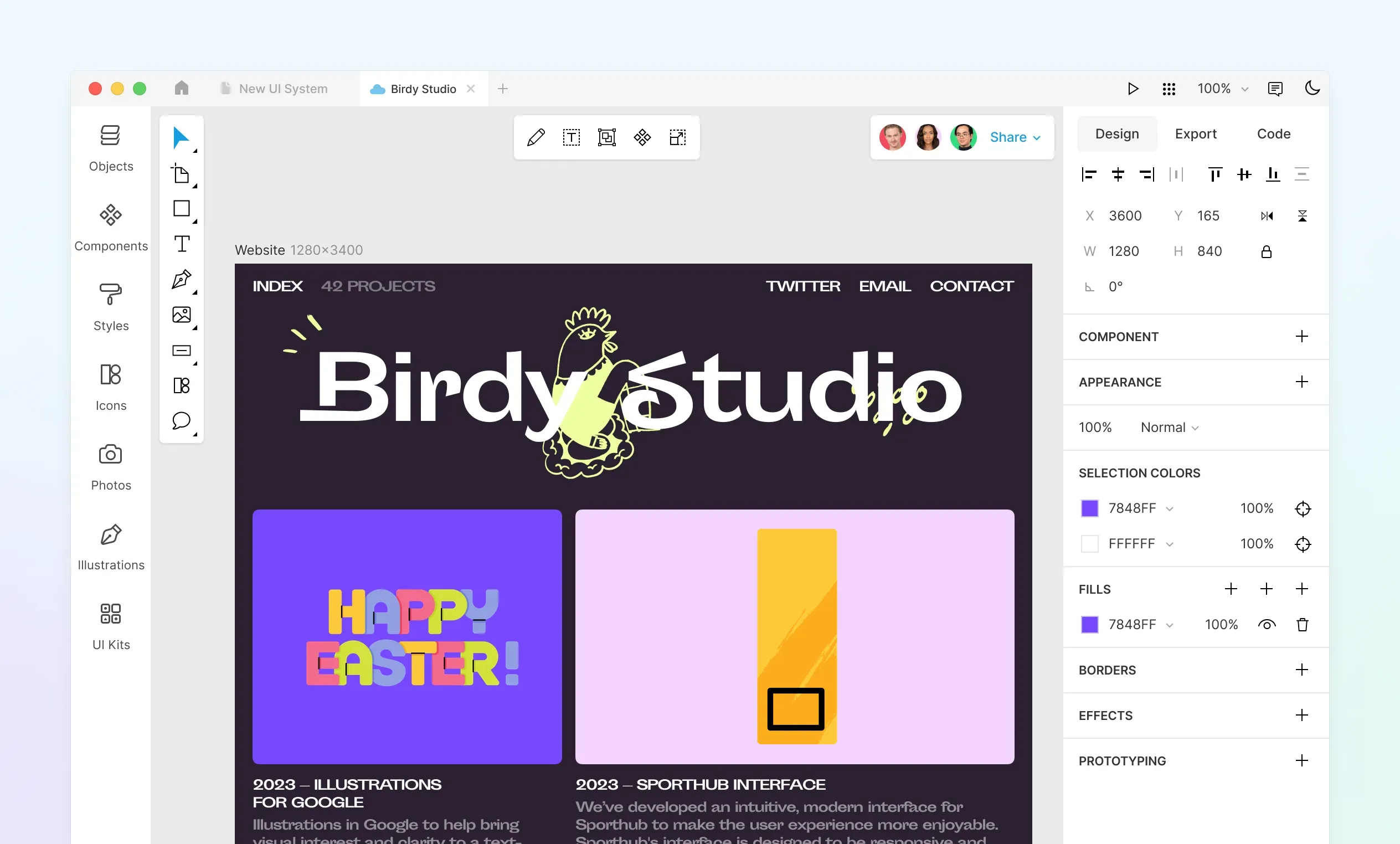Switch to the Code tab
The image size is (1400, 844).
[x=1274, y=133]
